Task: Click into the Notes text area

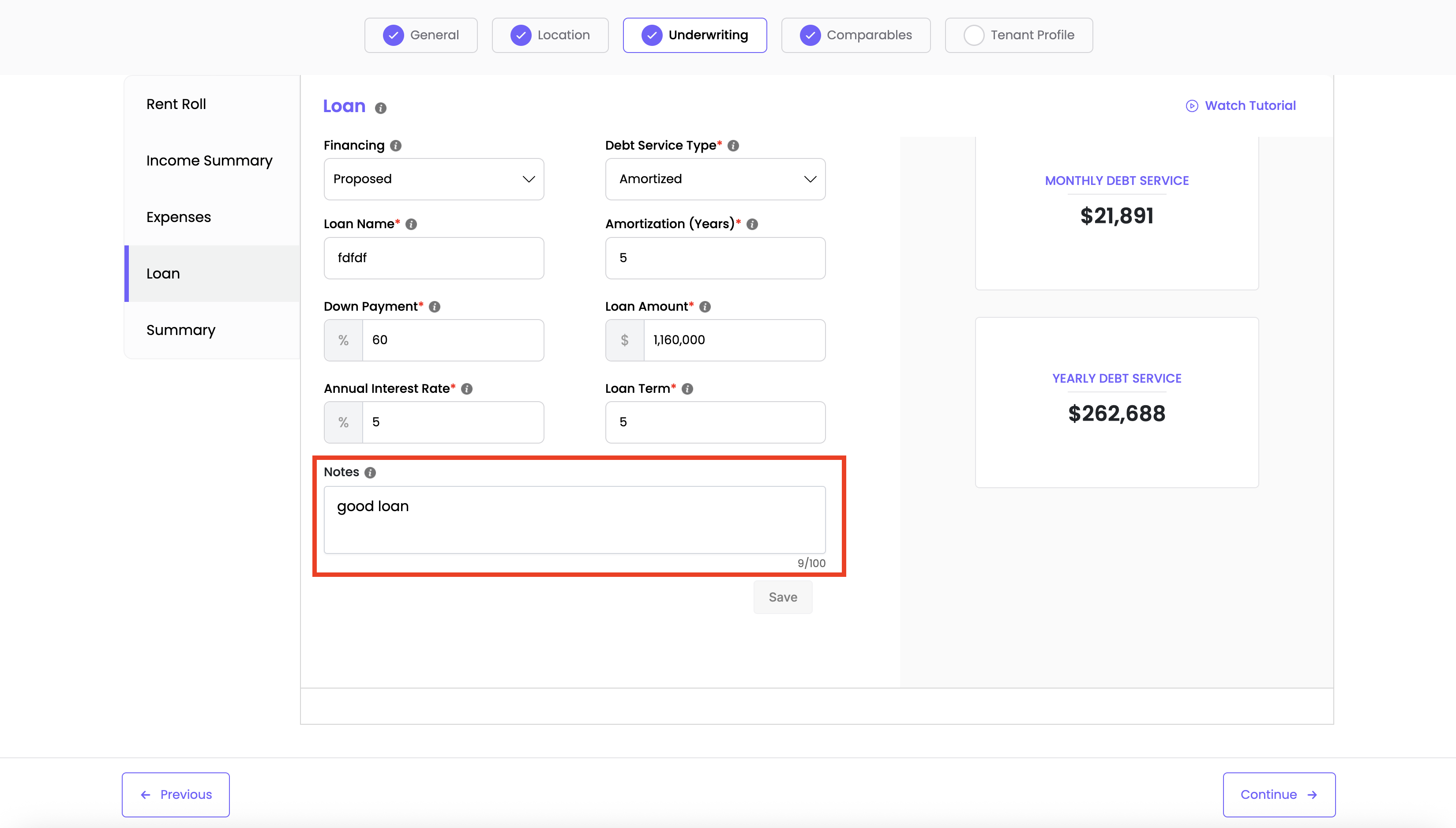Action: [x=574, y=519]
